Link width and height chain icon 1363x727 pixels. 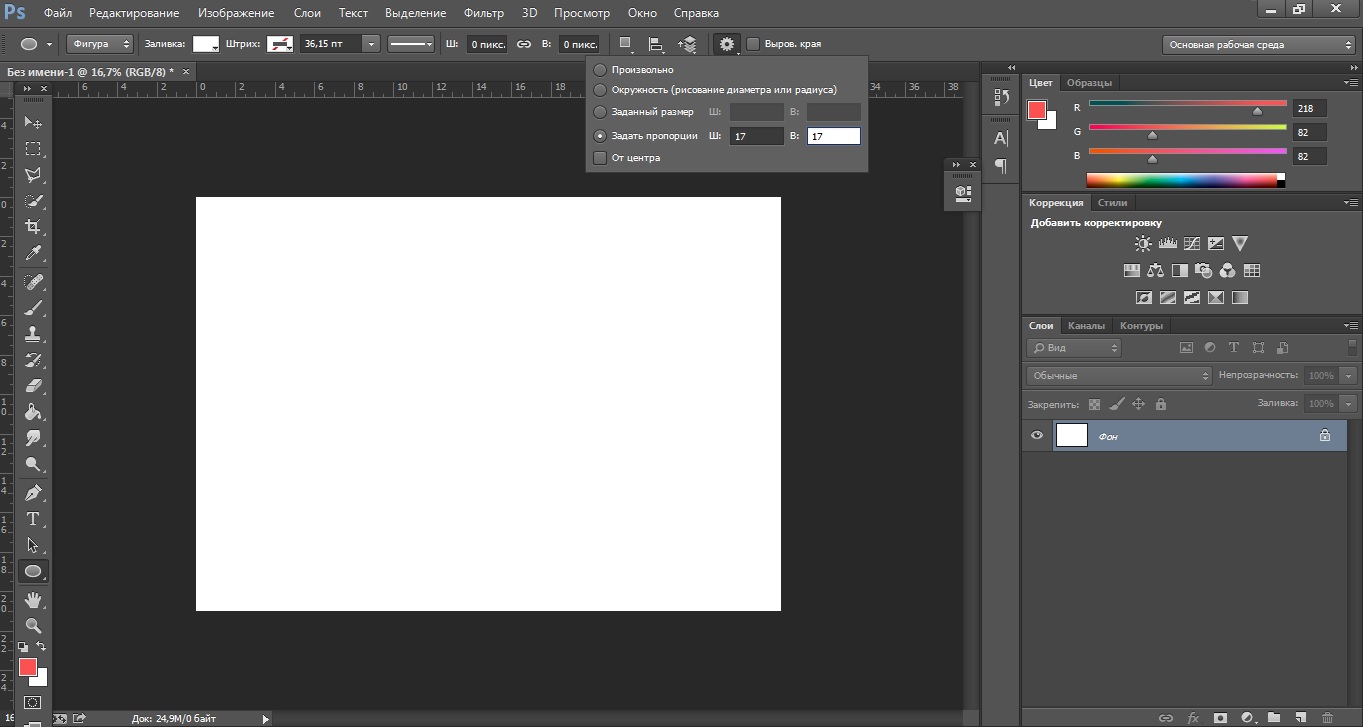click(x=523, y=44)
